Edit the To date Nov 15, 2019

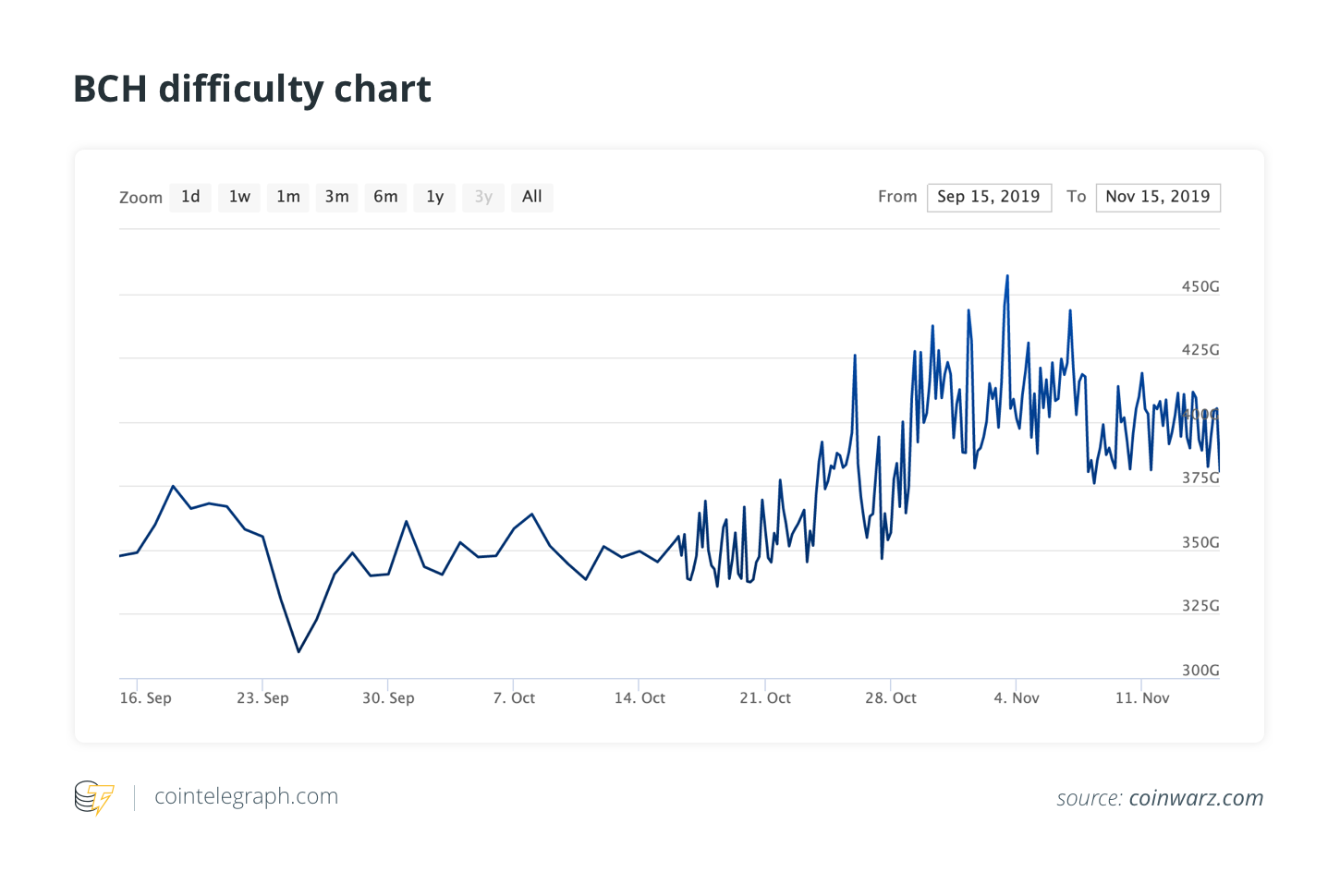tap(1158, 197)
